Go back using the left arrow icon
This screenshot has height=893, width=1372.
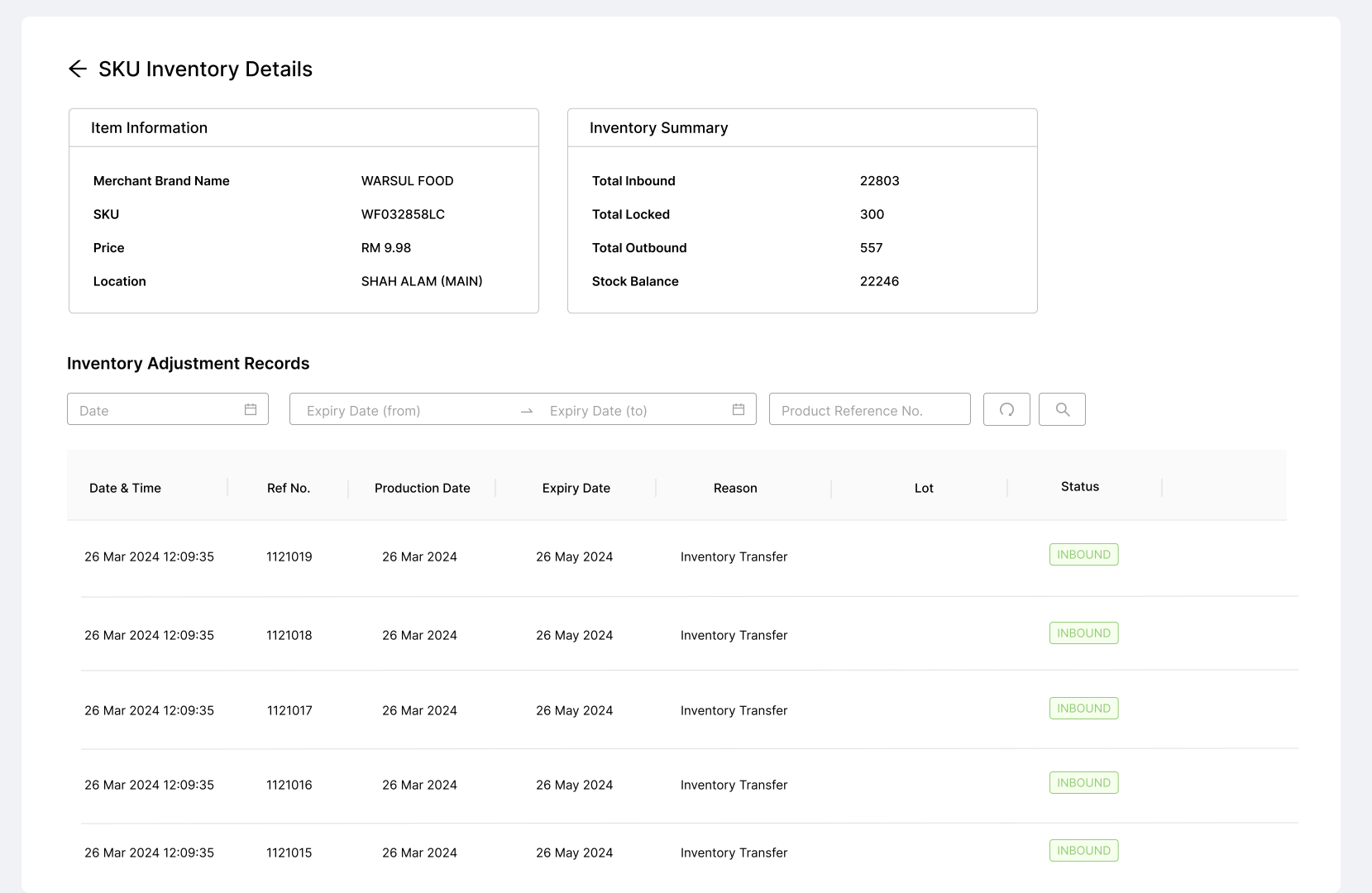78,69
